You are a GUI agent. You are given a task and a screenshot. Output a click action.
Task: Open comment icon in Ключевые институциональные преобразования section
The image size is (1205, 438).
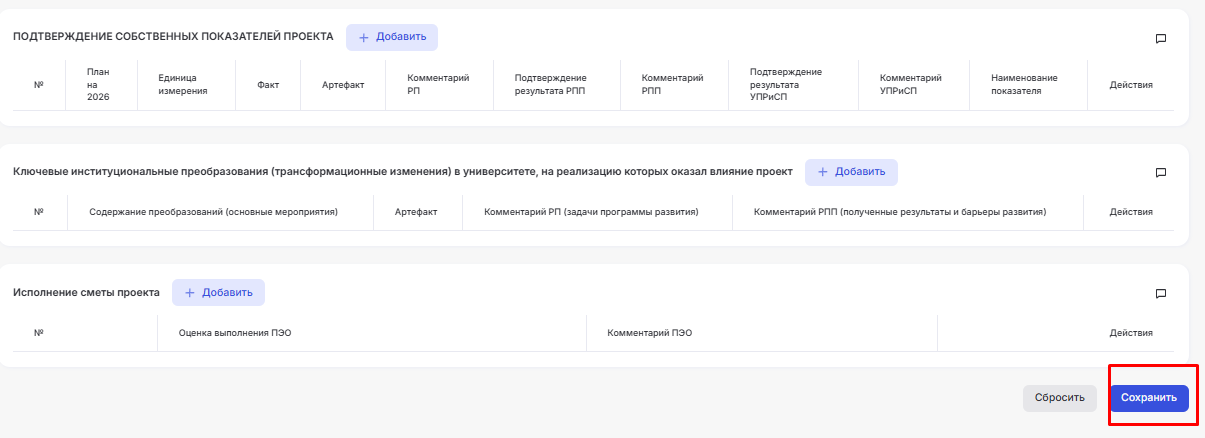click(x=1161, y=173)
